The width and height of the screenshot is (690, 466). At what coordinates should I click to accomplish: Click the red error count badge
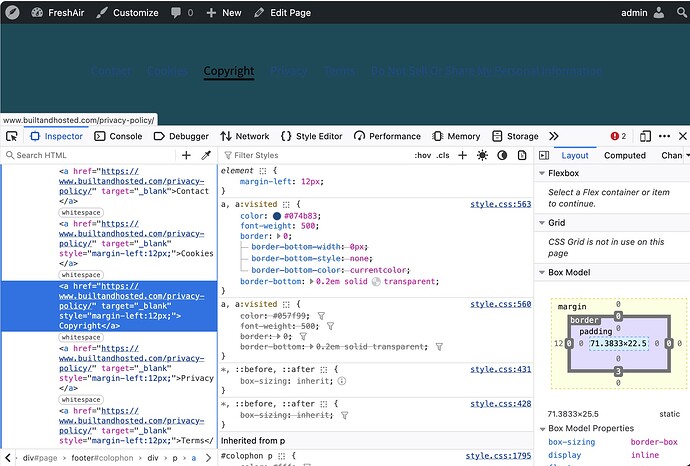click(618, 136)
